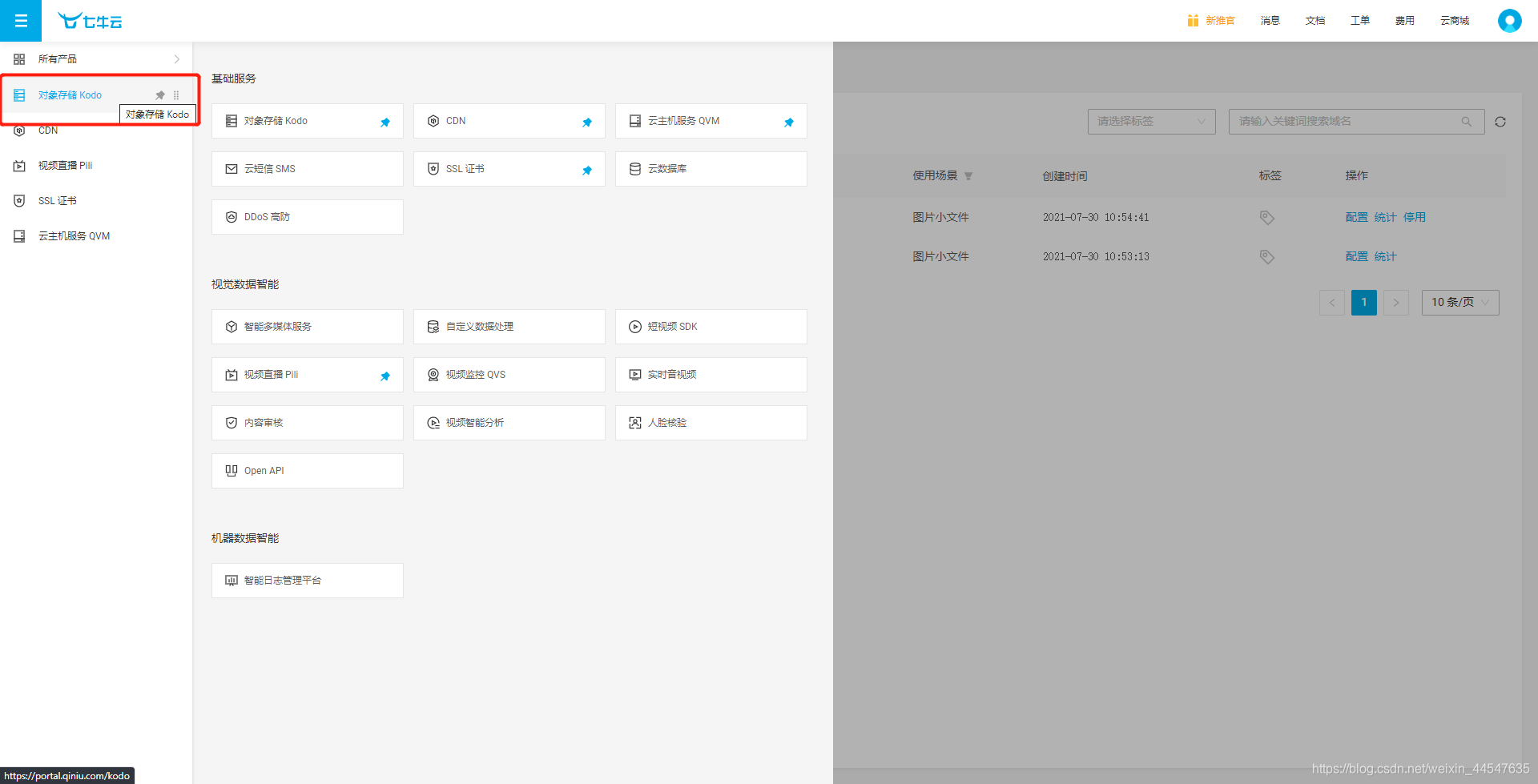1538x784 pixels.
Task: Open the user avatar menu
Action: [x=1509, y=21]
